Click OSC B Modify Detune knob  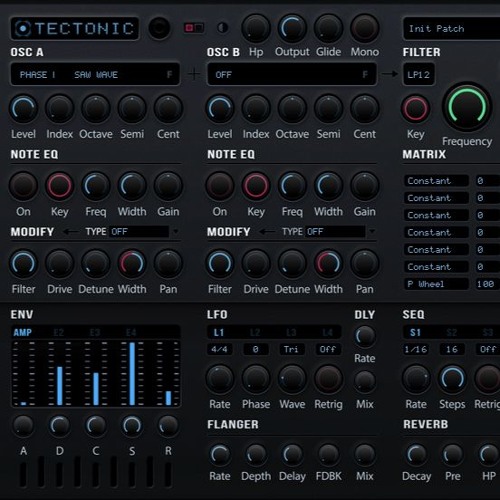(x=292, y=263)
